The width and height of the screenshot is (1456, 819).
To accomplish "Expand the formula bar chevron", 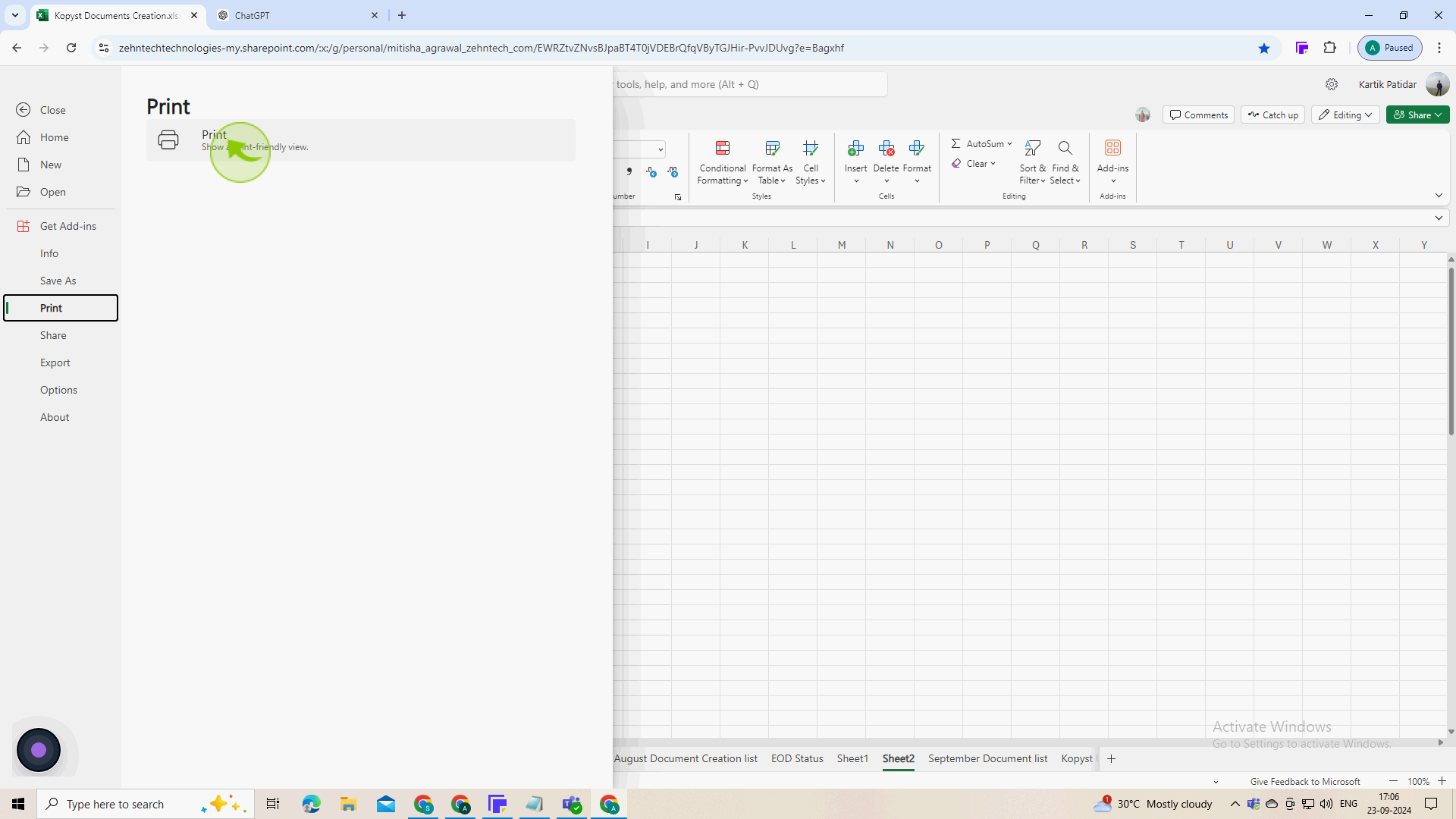I will pyautogui.click(x=1439, y=218).
